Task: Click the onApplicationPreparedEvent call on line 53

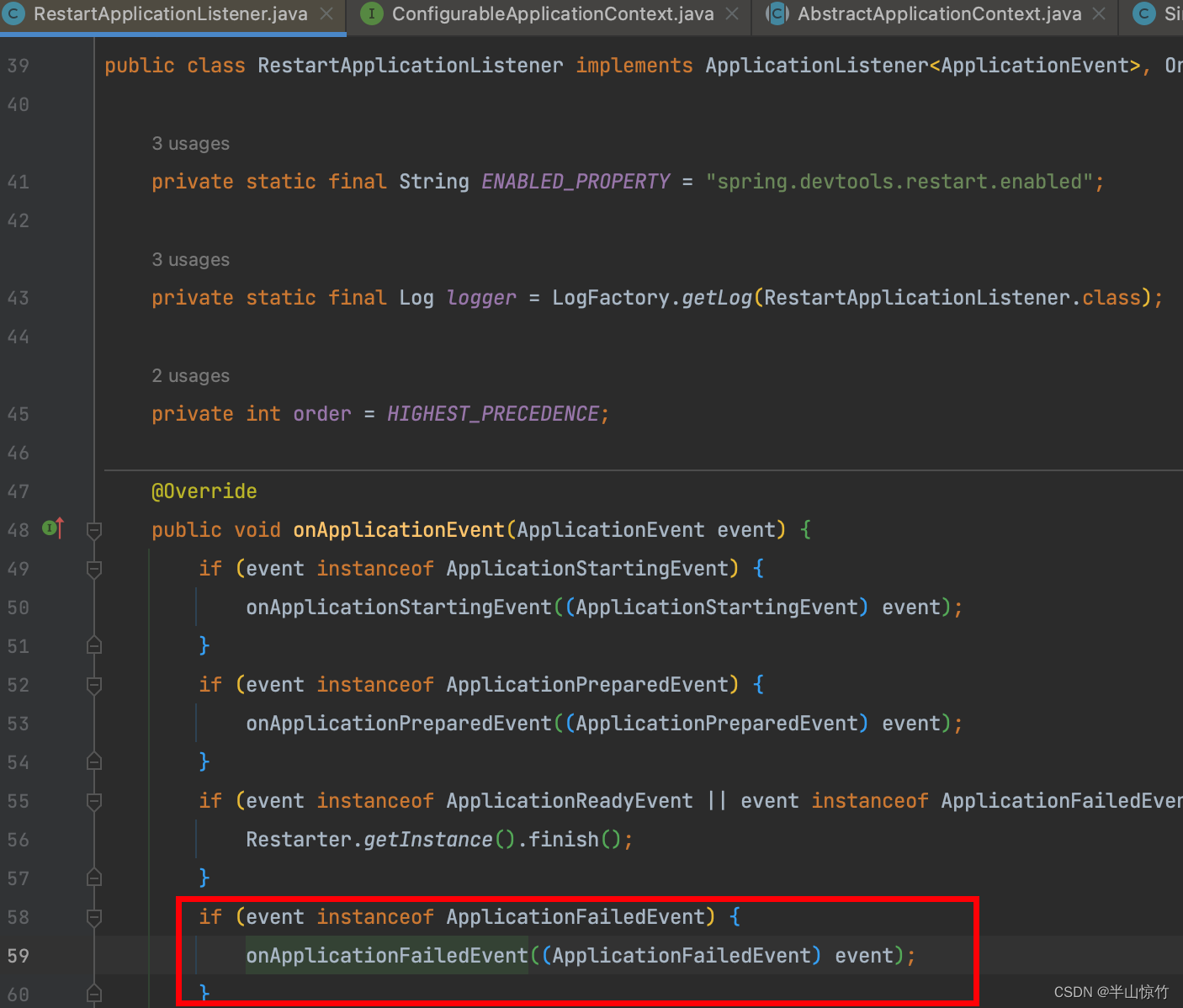Action: tap(399, 724)
